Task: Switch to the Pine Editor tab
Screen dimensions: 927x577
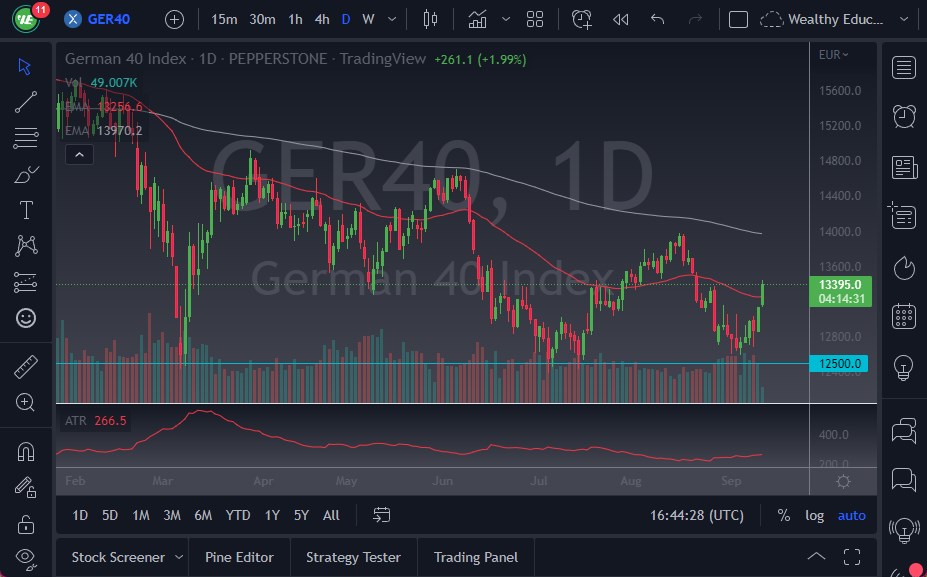Action: (239, 557)
